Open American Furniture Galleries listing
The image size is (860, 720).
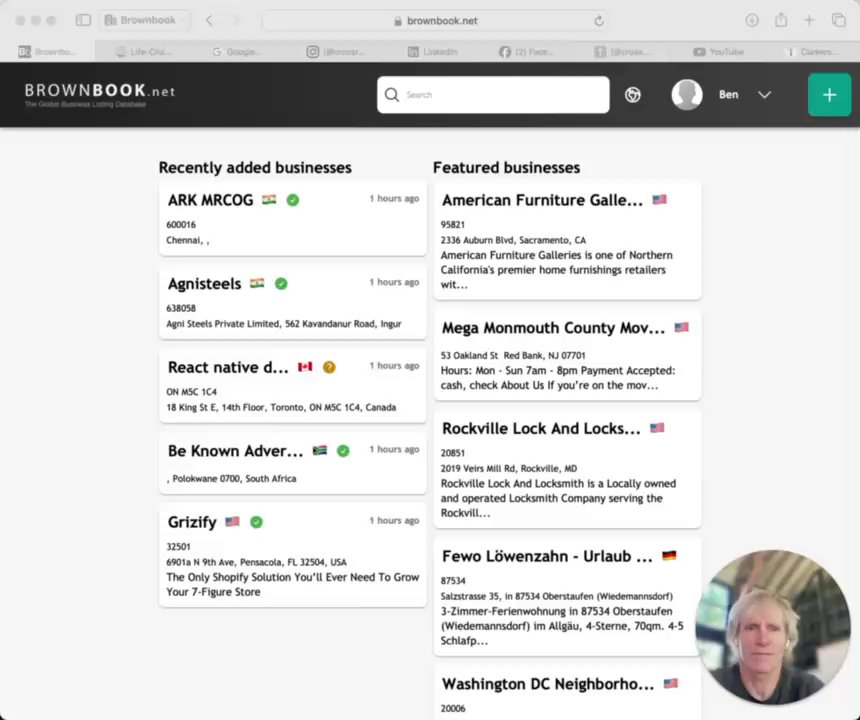542,200
